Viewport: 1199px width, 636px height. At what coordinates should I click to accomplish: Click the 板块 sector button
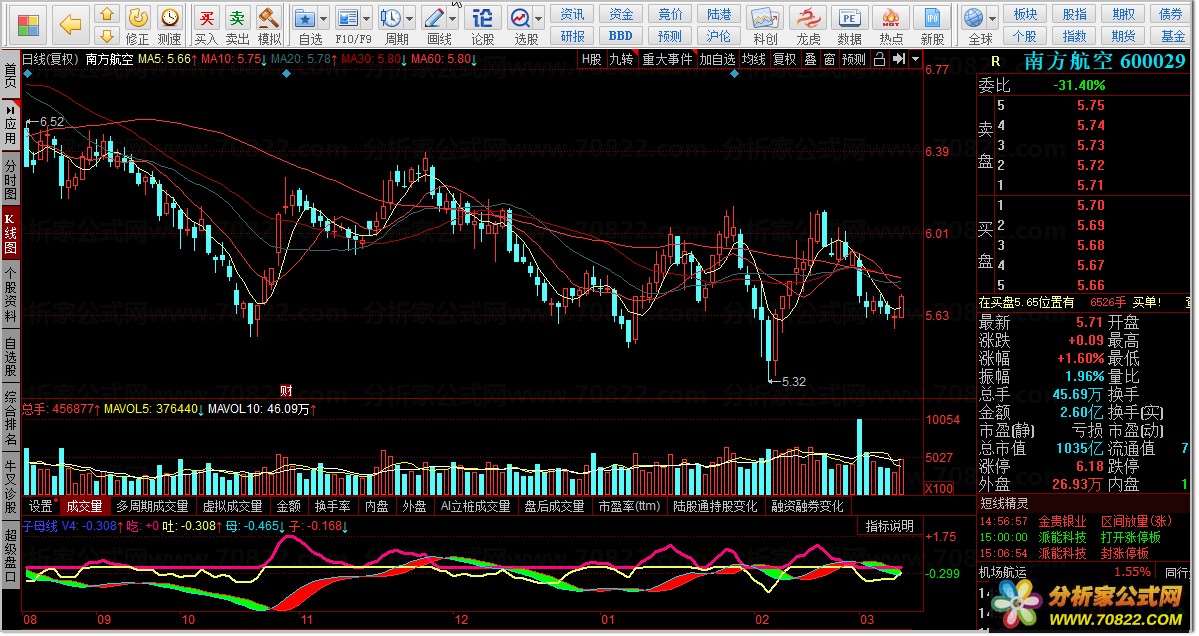[x=1025, y=15]
